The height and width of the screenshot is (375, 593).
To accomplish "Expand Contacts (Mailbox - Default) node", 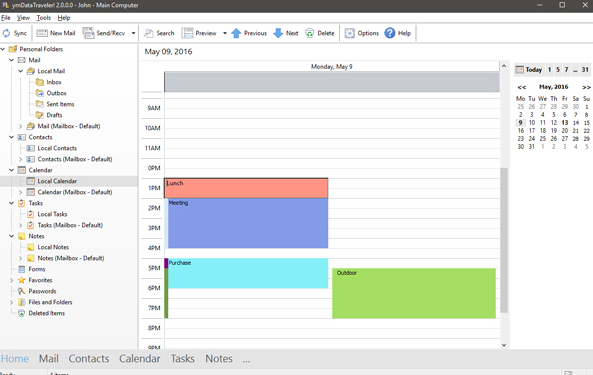I will click(x=21, y=159).
